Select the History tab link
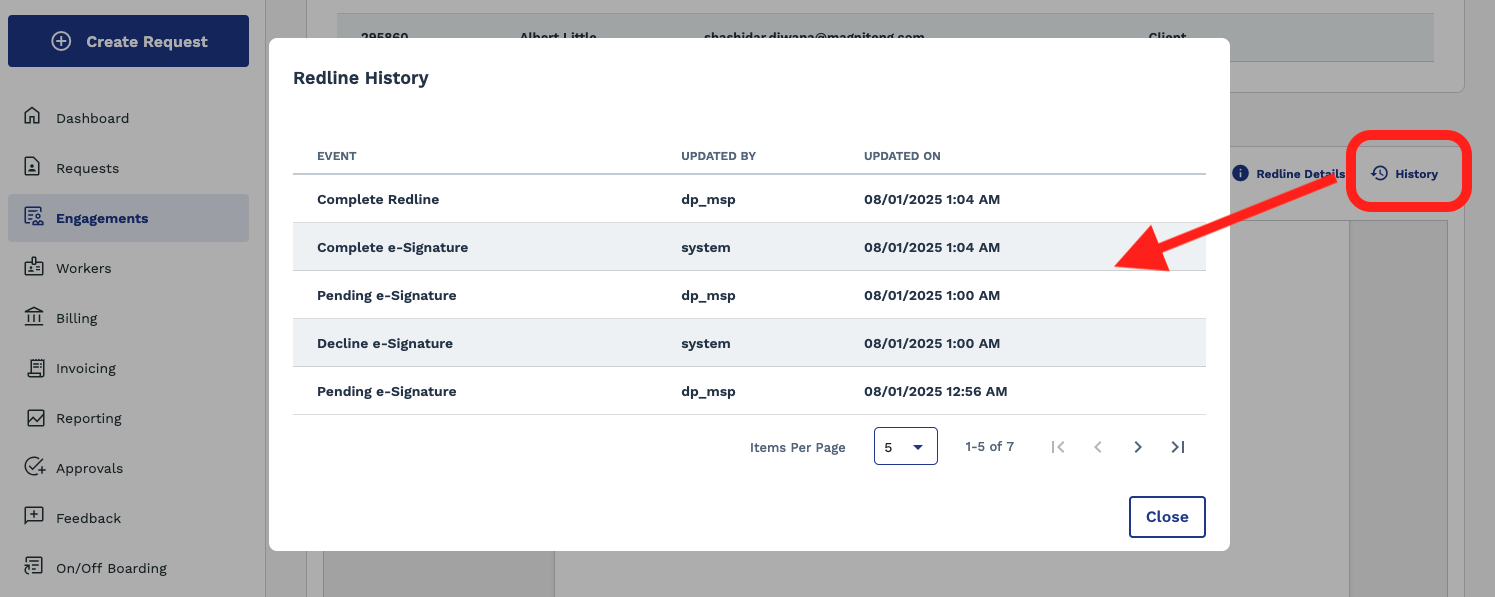This screenshot has width=1495, height=597. 1405,174
